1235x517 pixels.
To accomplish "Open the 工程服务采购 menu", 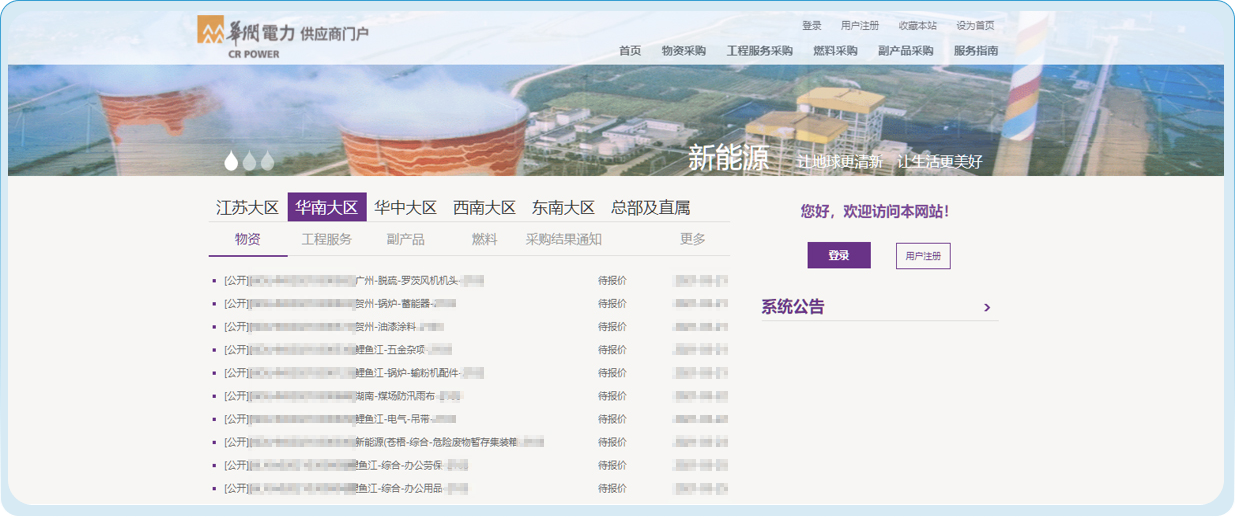I will (759, 51).
